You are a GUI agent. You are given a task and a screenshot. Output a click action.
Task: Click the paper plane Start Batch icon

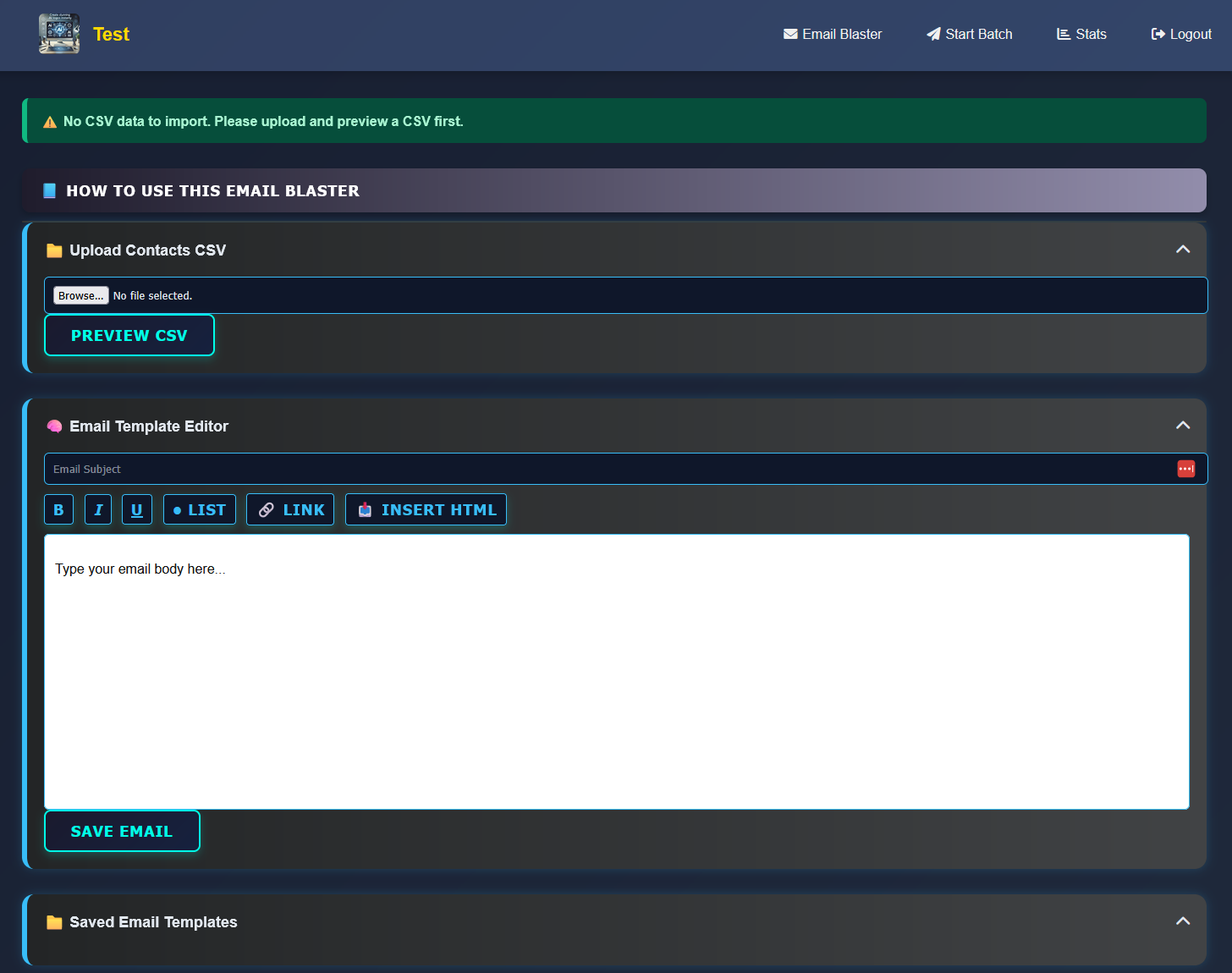(933, 34)
